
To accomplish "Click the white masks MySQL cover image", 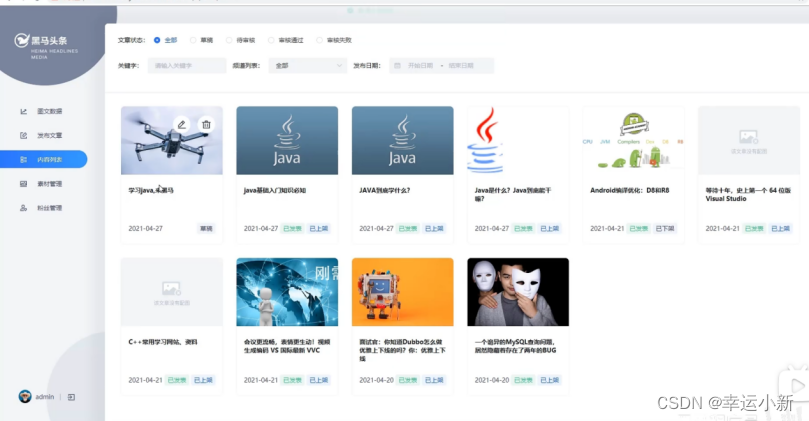I will coord(518,292).
